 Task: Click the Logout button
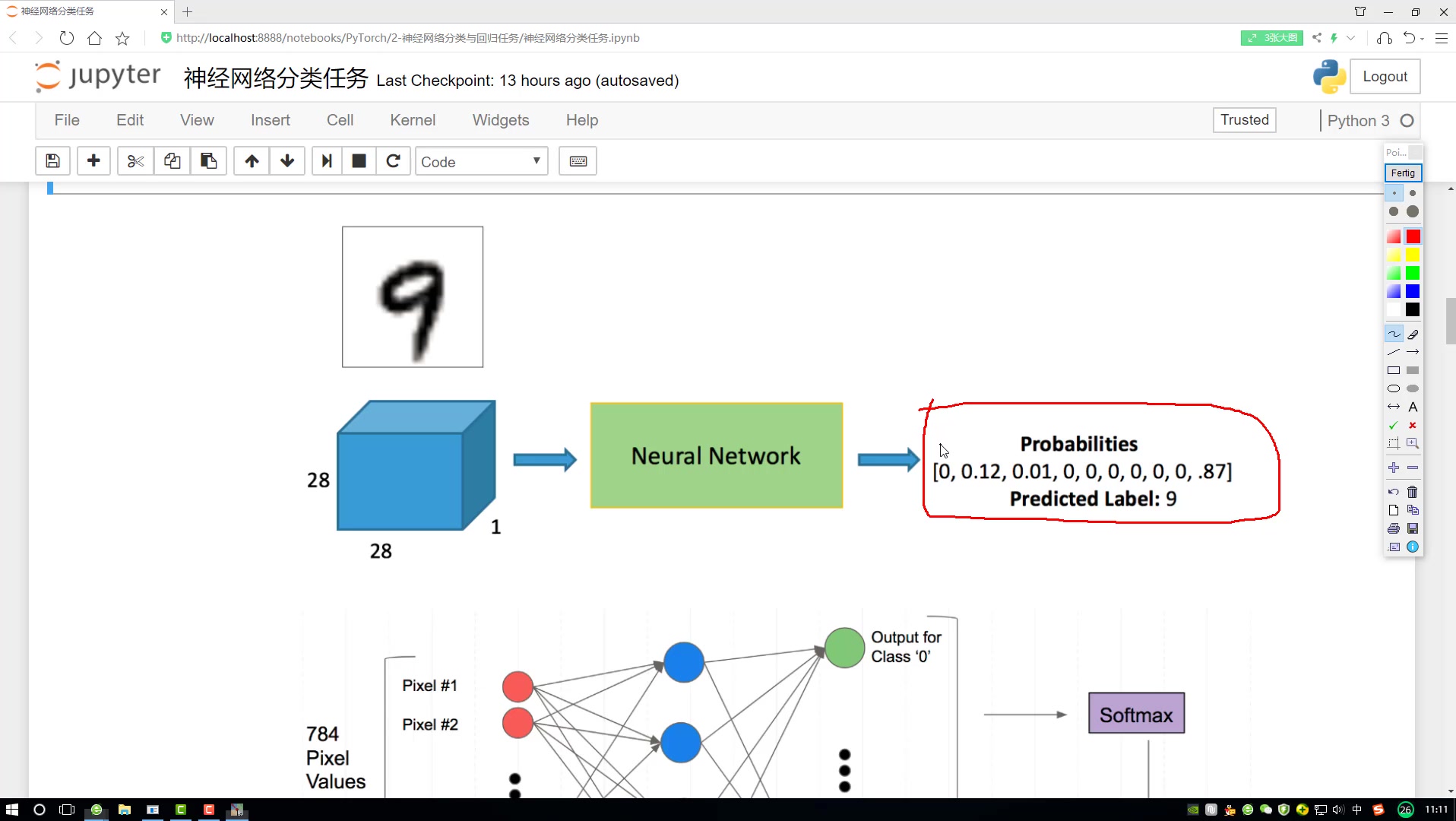1385,77
